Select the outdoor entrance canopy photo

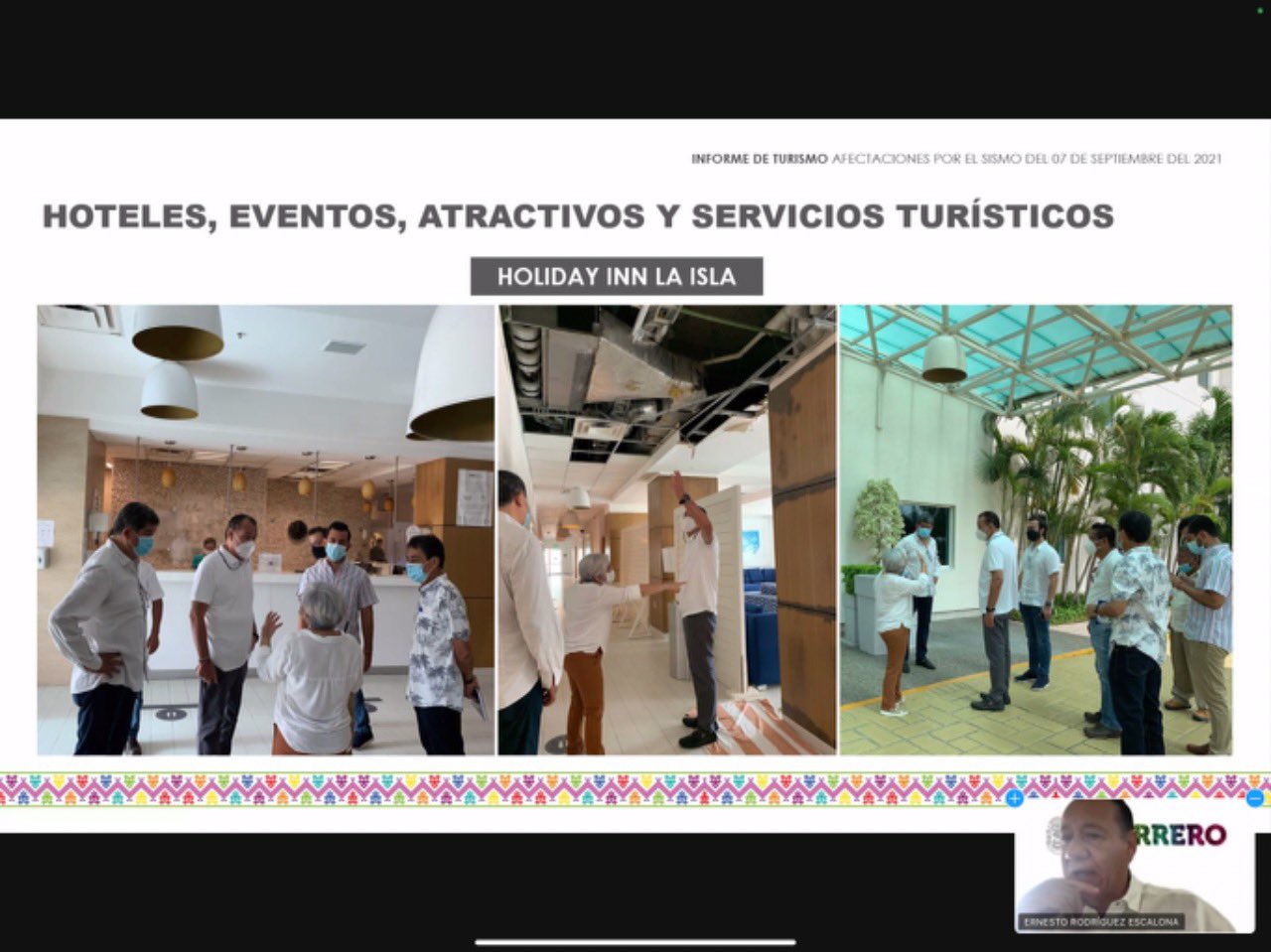pos(1036,530)
